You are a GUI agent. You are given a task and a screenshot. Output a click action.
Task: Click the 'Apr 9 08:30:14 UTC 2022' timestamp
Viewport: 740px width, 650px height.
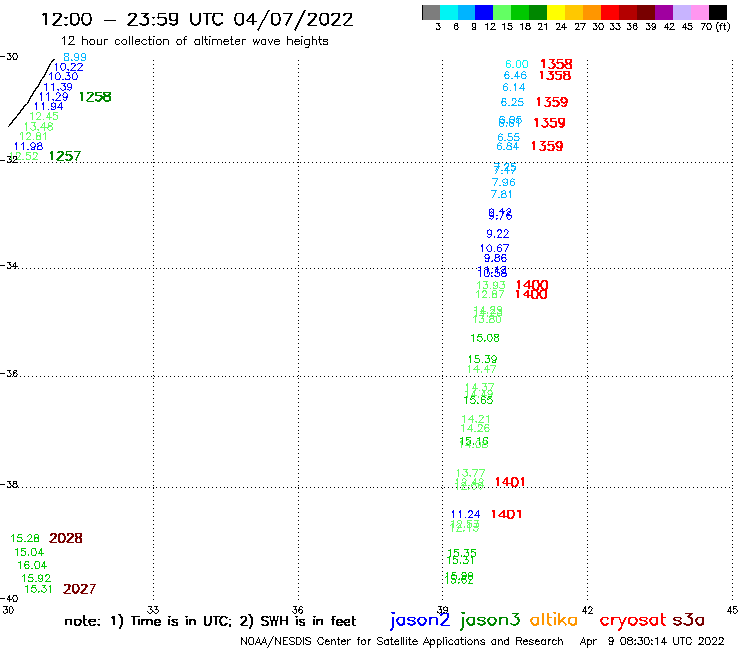(x=652, y=641)
